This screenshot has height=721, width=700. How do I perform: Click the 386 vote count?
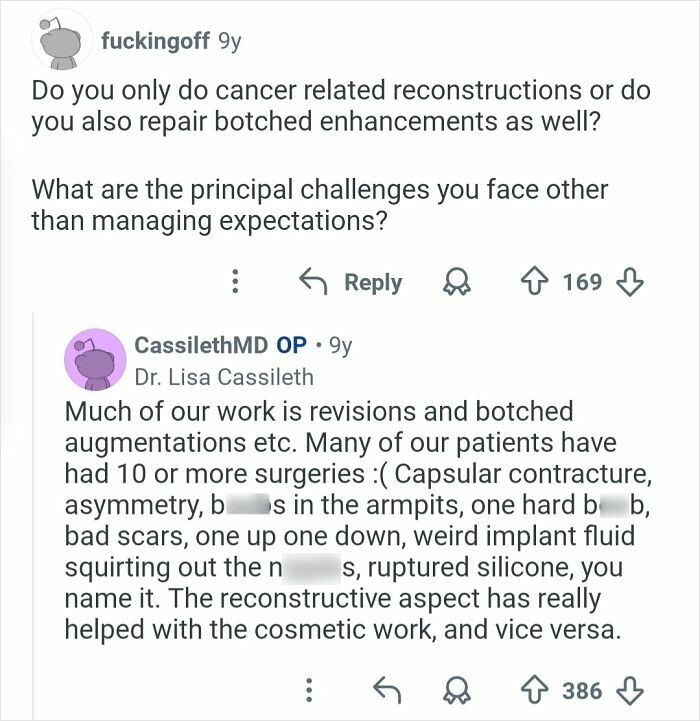click(x=582, y=690)
